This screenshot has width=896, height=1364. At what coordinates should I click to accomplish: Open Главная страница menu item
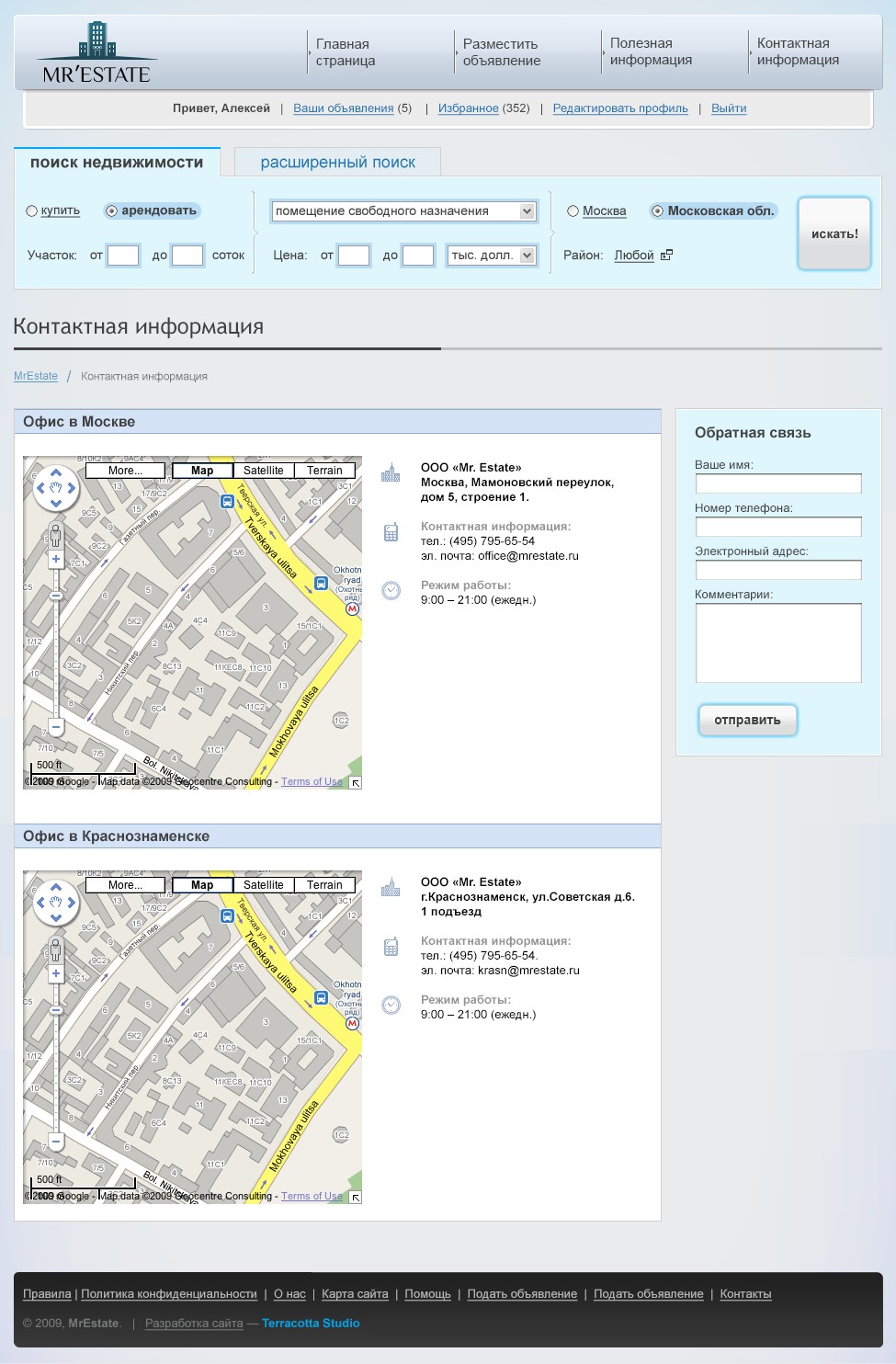[x=346, y=51]
